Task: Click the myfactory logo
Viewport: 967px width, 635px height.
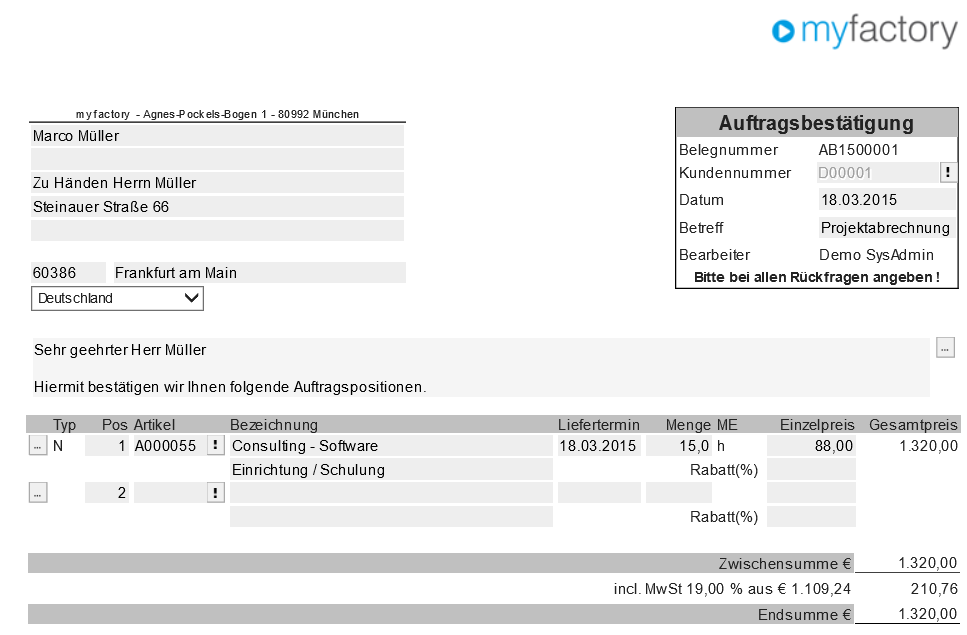Action: [865, 31]
